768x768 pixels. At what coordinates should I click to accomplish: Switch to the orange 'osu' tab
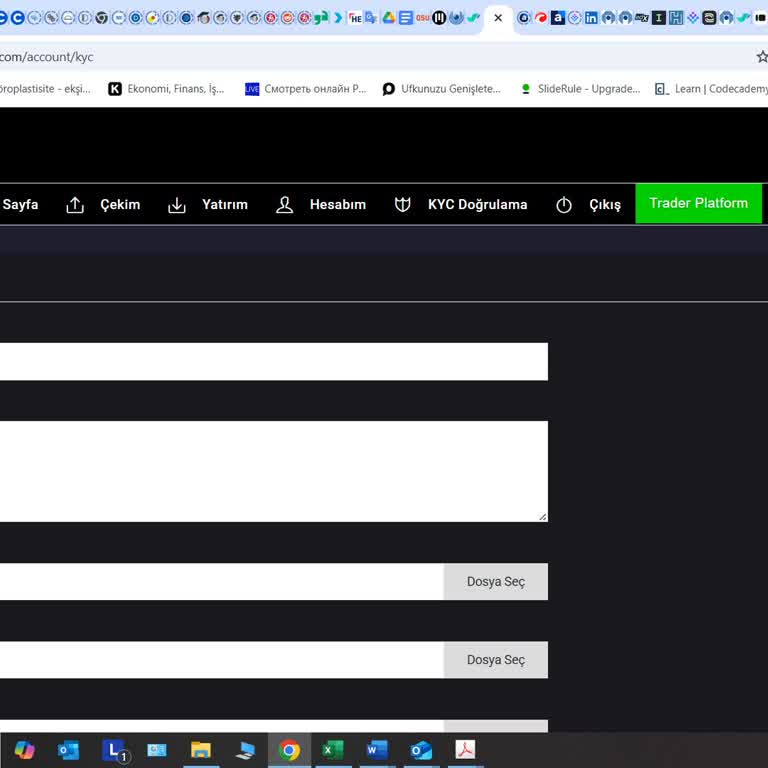point(423,18)
